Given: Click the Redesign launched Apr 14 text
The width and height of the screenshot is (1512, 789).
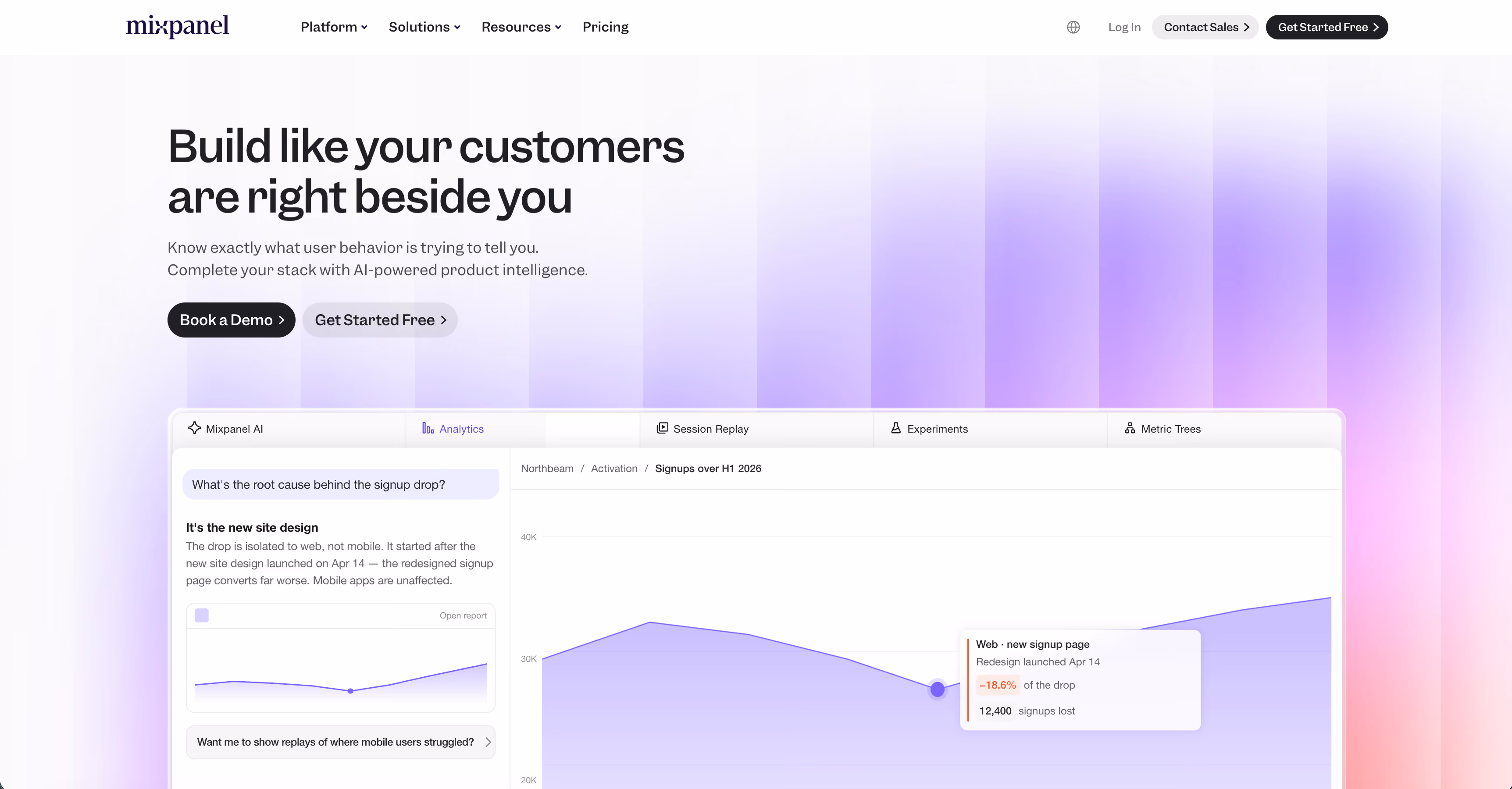Looking at the screenshot, I should click(1038, 662).
